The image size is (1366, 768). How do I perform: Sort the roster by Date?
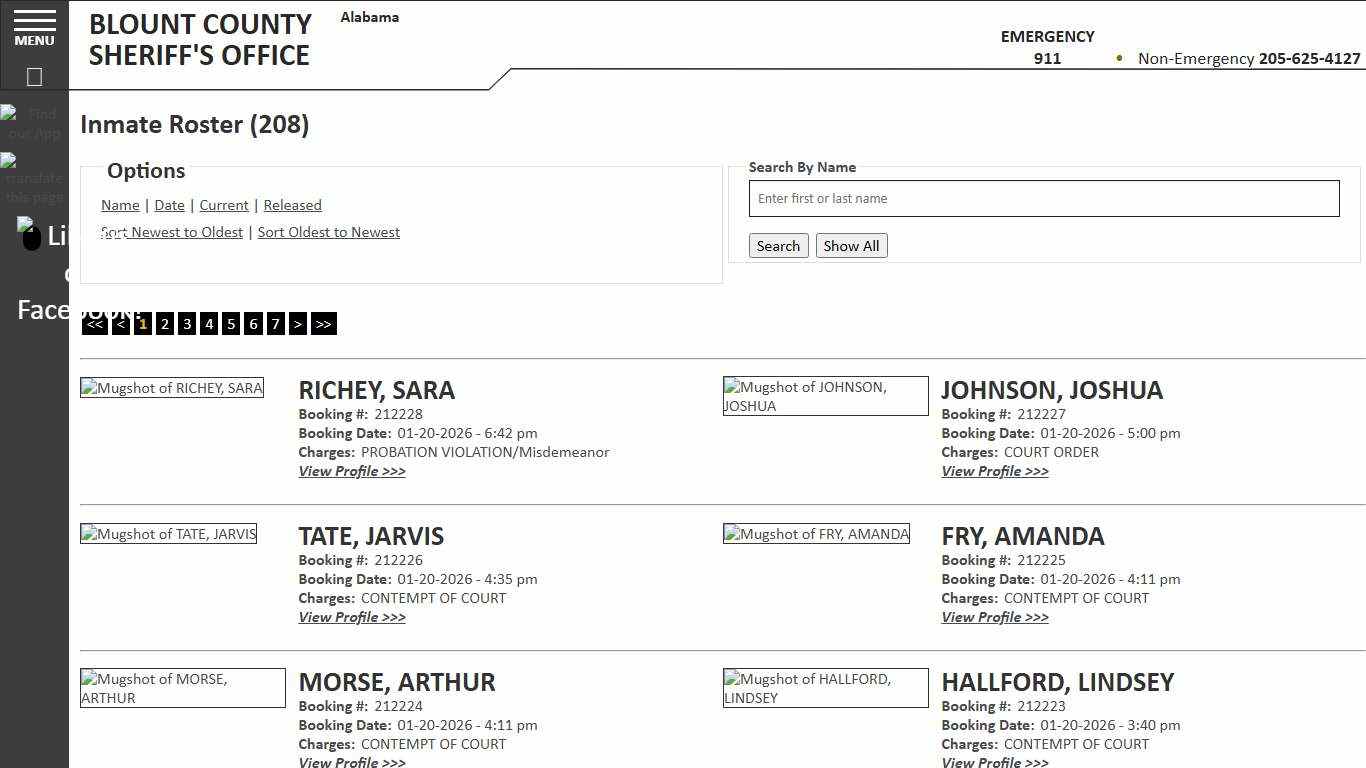169,205
